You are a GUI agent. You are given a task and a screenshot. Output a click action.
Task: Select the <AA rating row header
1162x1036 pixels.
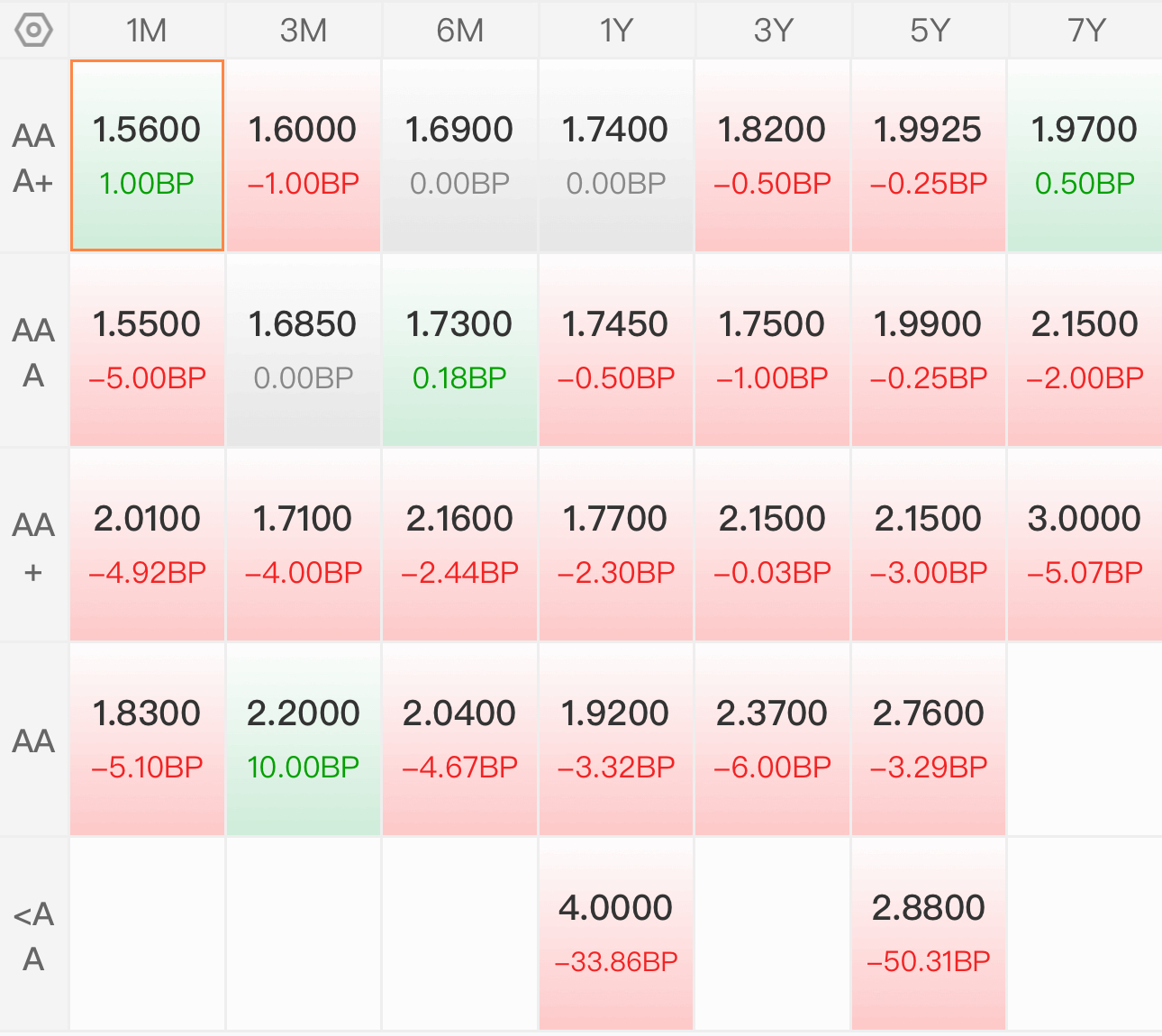33,936
